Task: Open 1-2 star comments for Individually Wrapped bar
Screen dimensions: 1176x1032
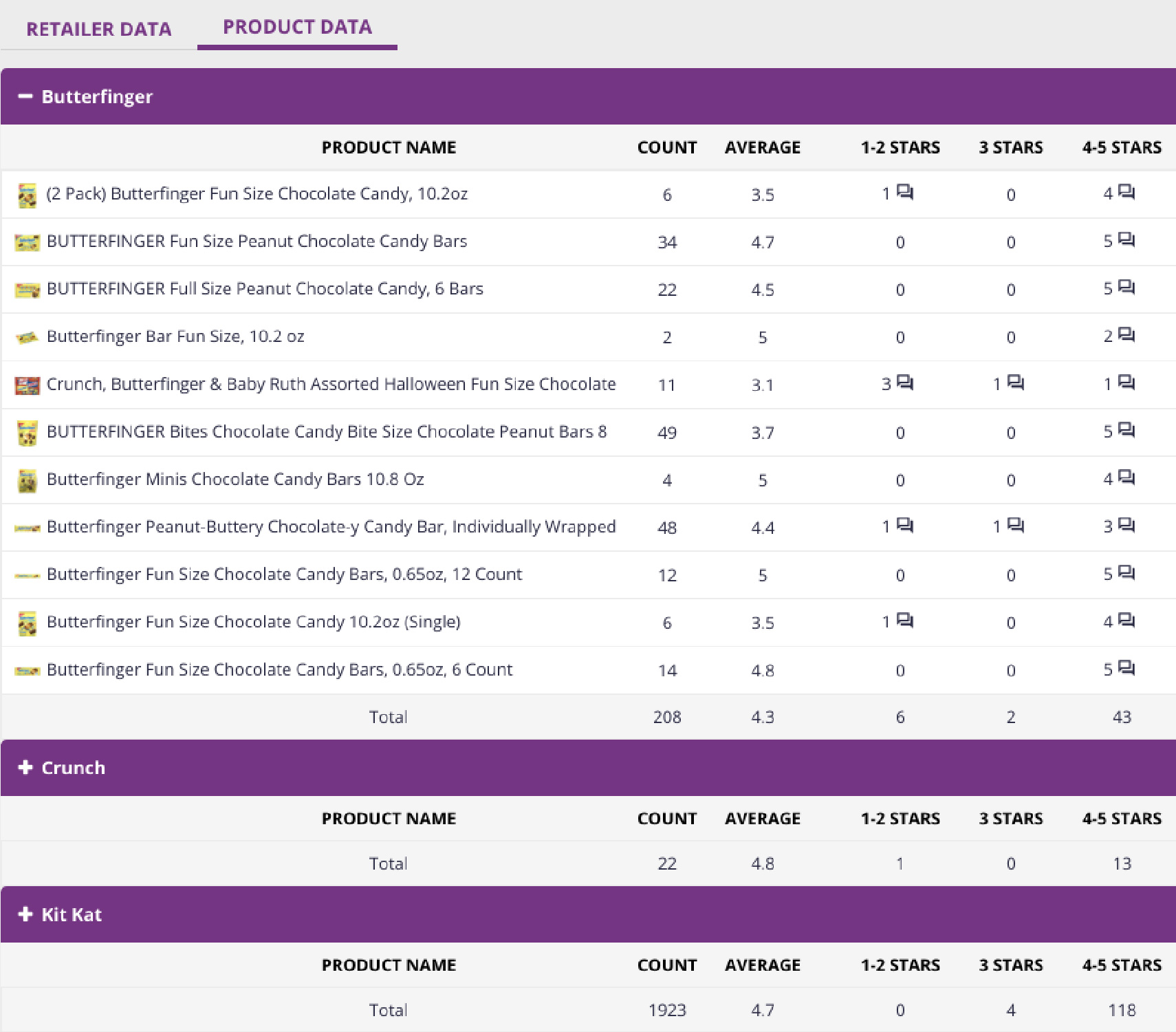Action: click(x=905, y=525)
